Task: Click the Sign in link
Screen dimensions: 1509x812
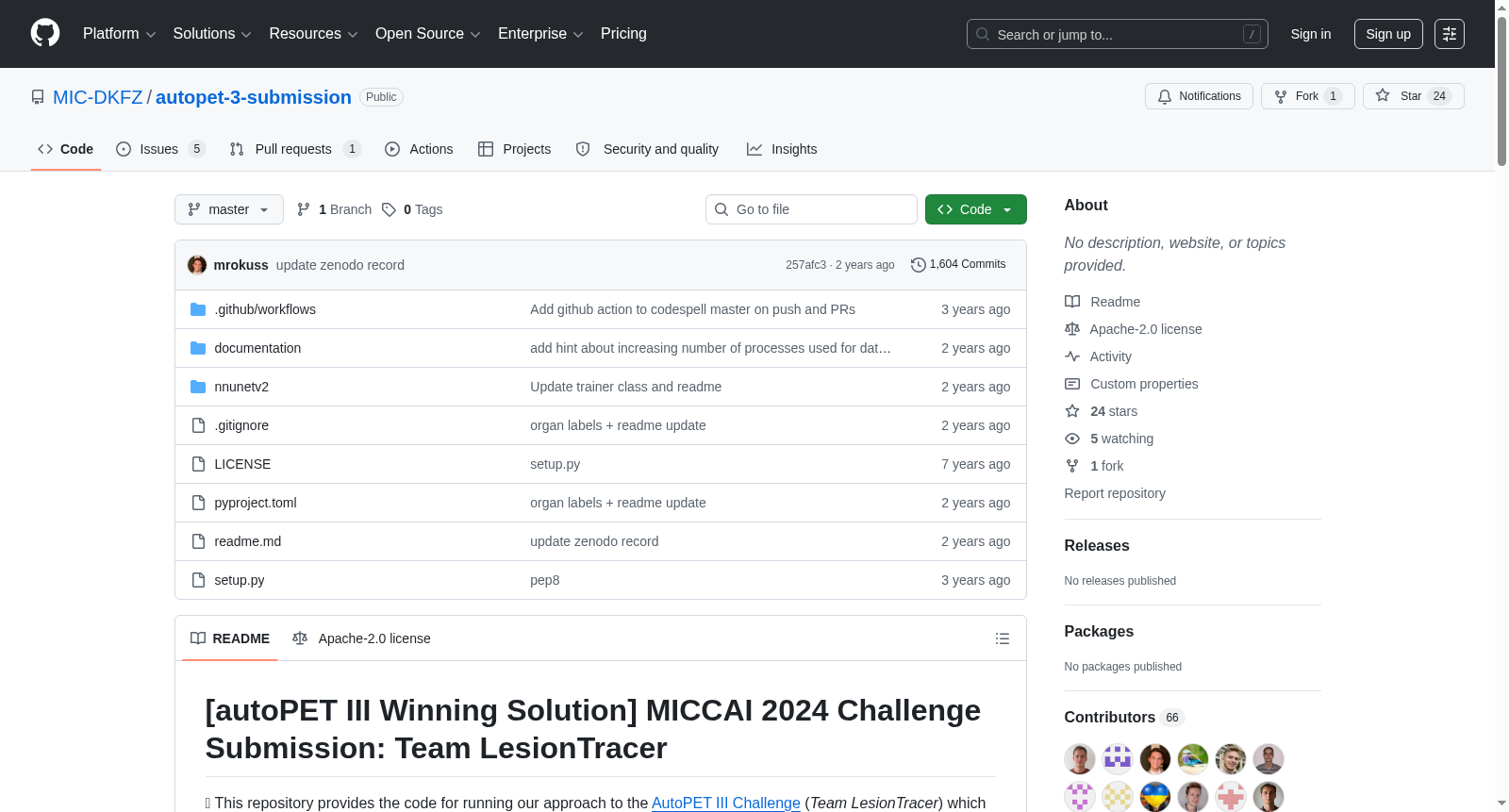Action: click(1311, 34)
